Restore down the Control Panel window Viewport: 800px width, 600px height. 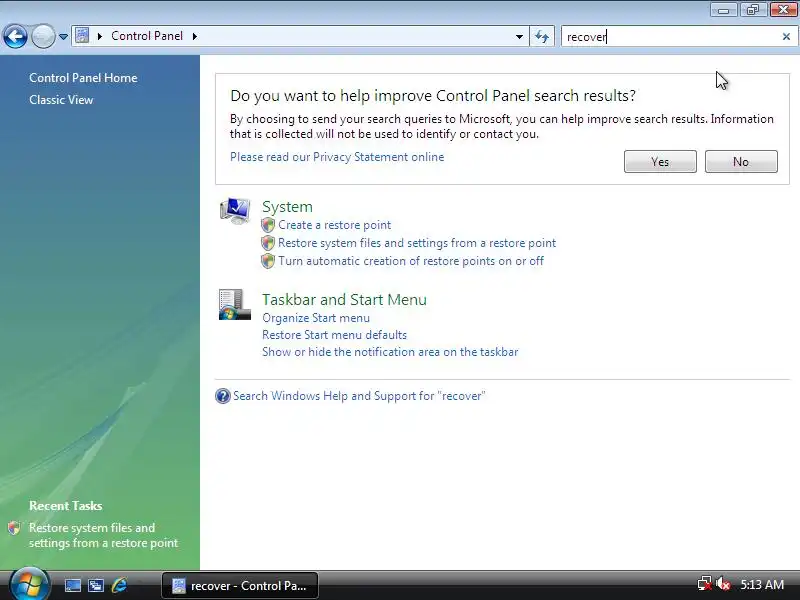coord(753,10)
